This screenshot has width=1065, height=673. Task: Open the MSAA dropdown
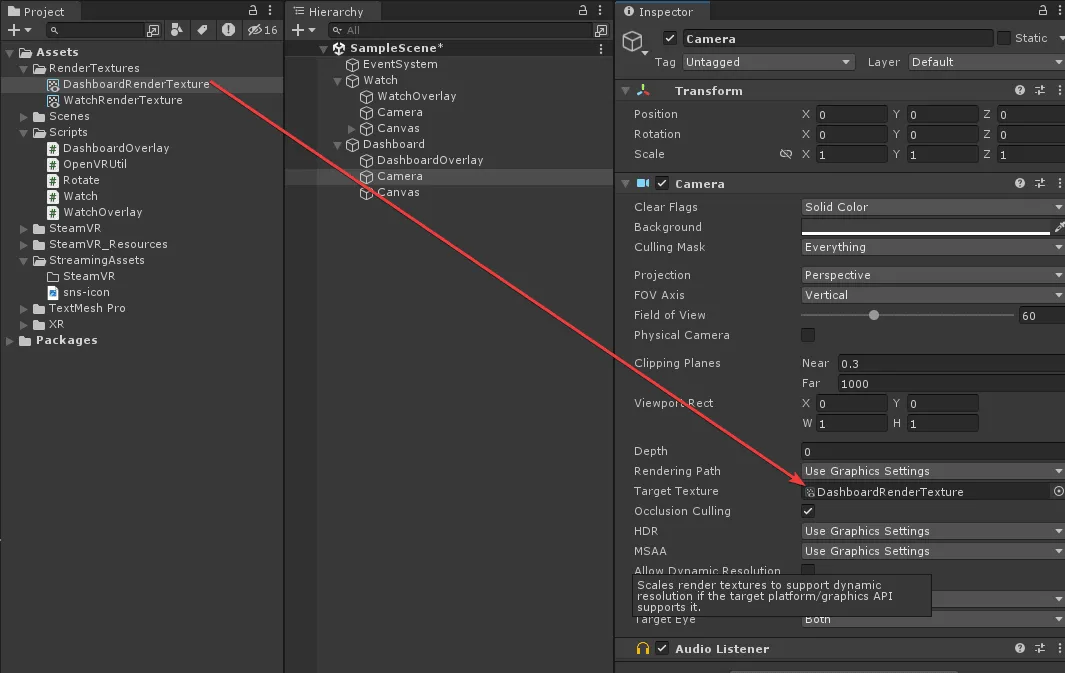933,551
